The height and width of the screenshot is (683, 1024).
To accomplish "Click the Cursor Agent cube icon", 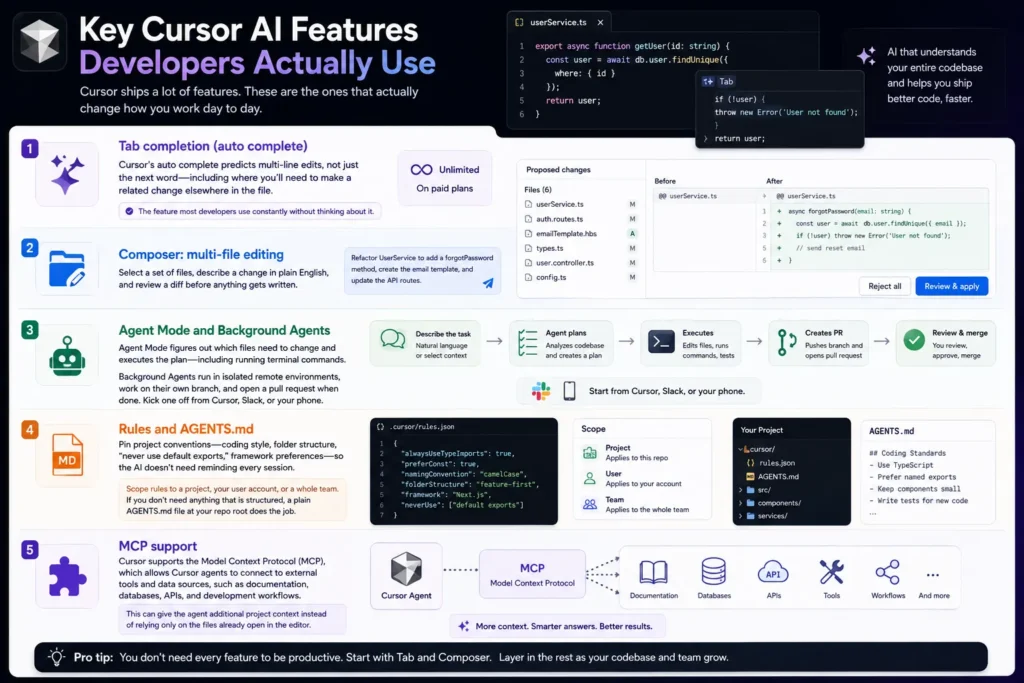I will click(406, 568).
